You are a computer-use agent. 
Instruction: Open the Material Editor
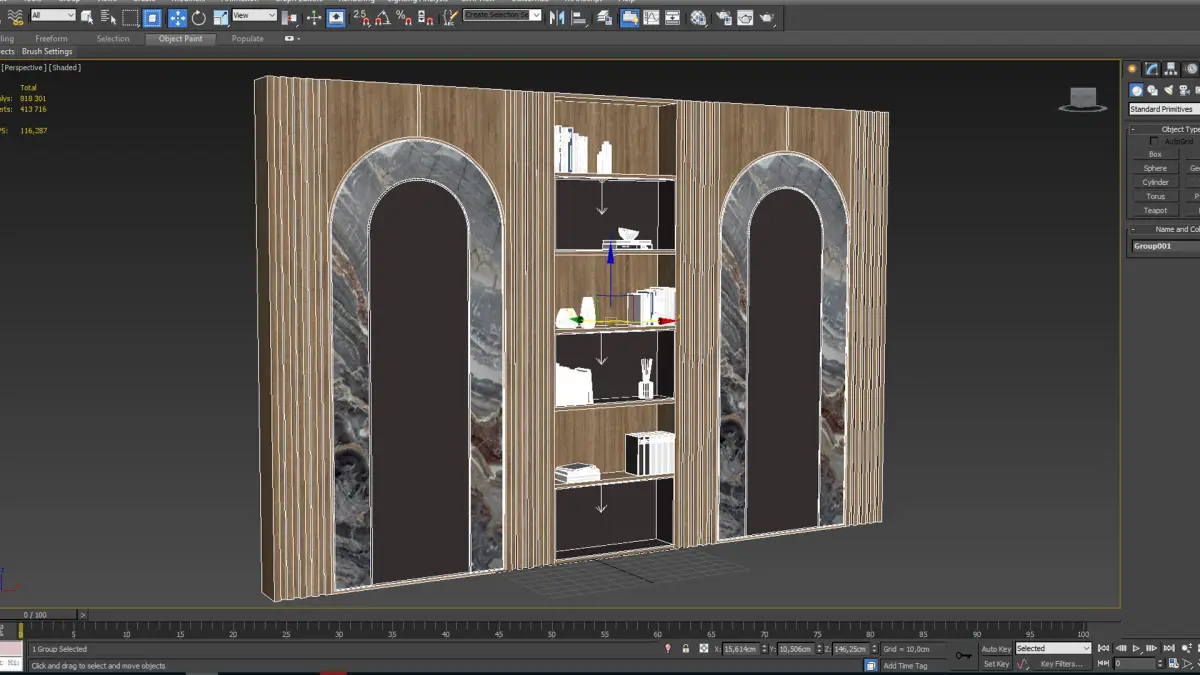click(x=698, y=17)
